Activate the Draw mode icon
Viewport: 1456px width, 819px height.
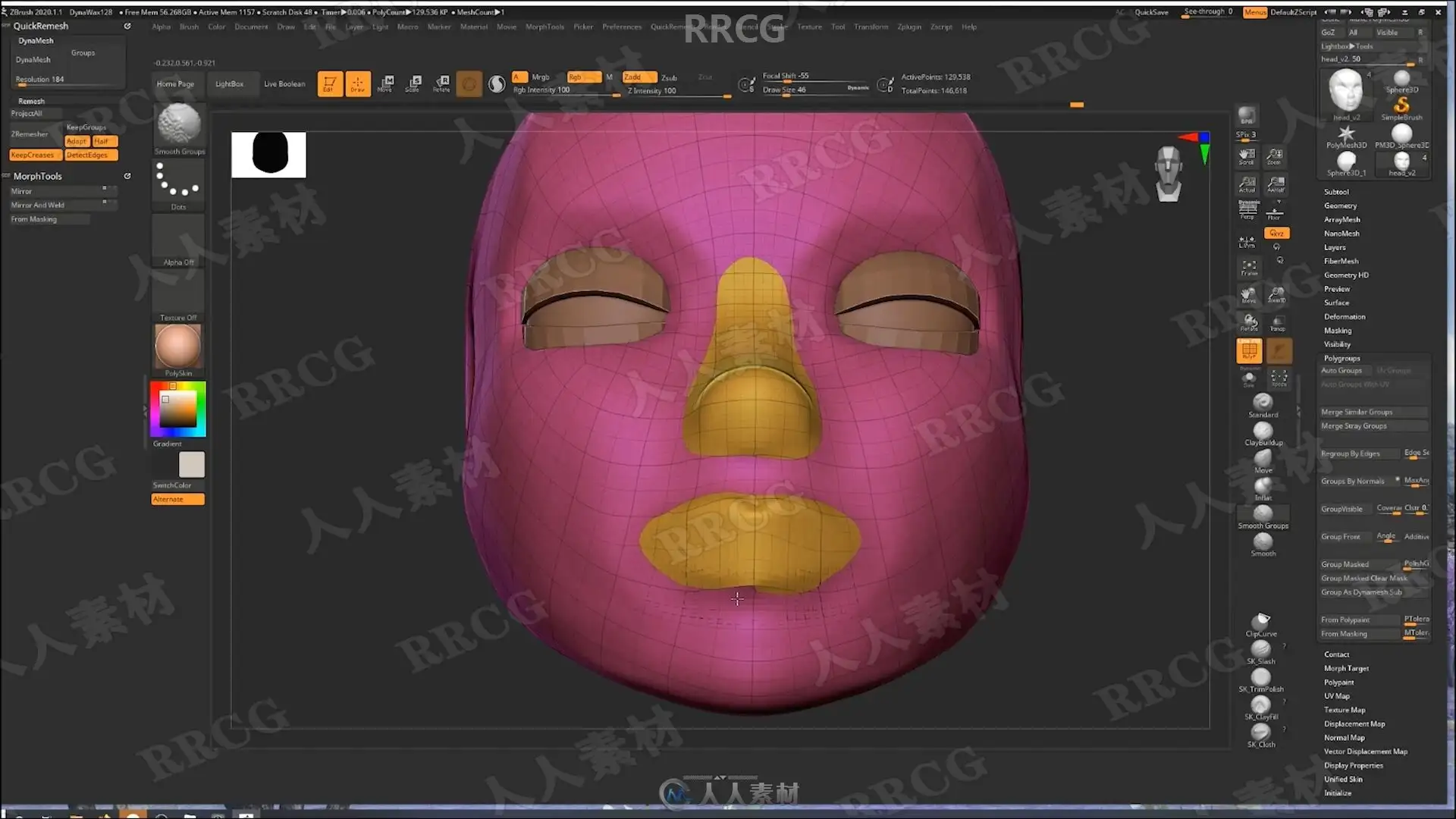click(358, 83)
